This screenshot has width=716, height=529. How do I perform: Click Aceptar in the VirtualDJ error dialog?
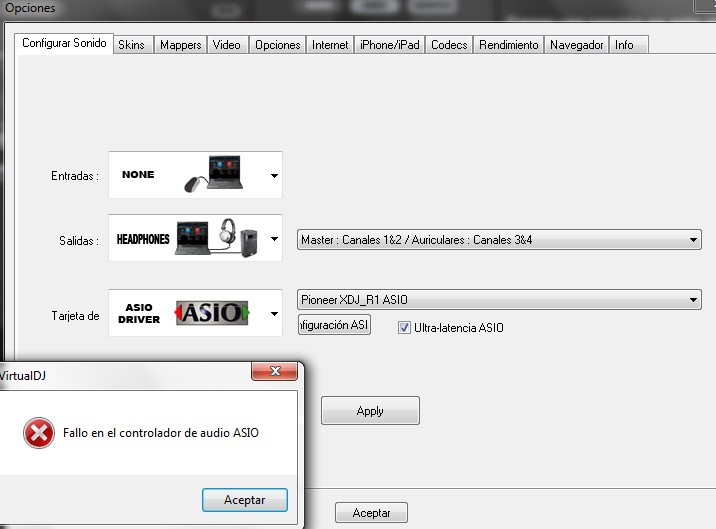(x=245, y=500)
